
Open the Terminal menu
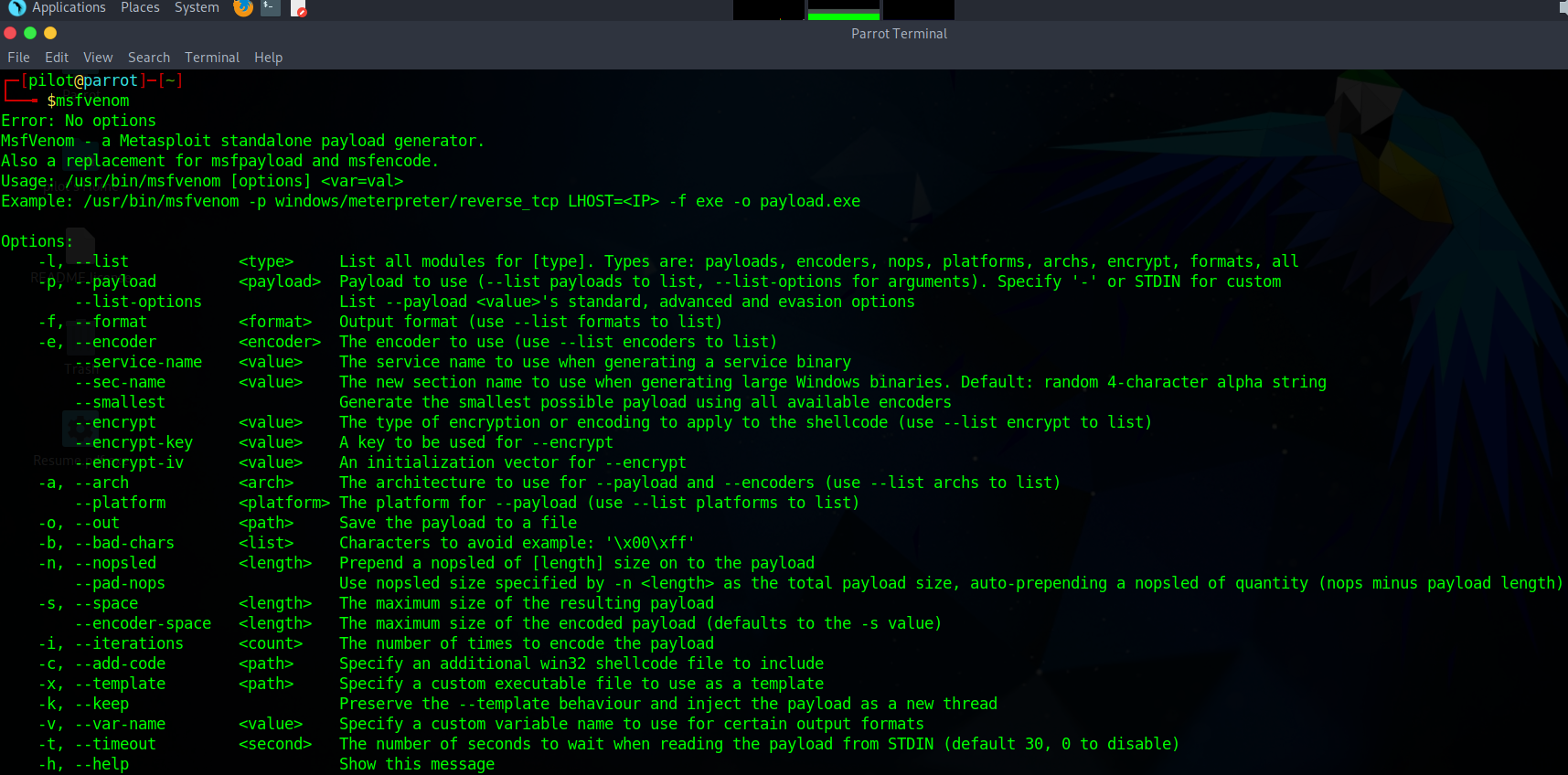click(x=212, y=58)
